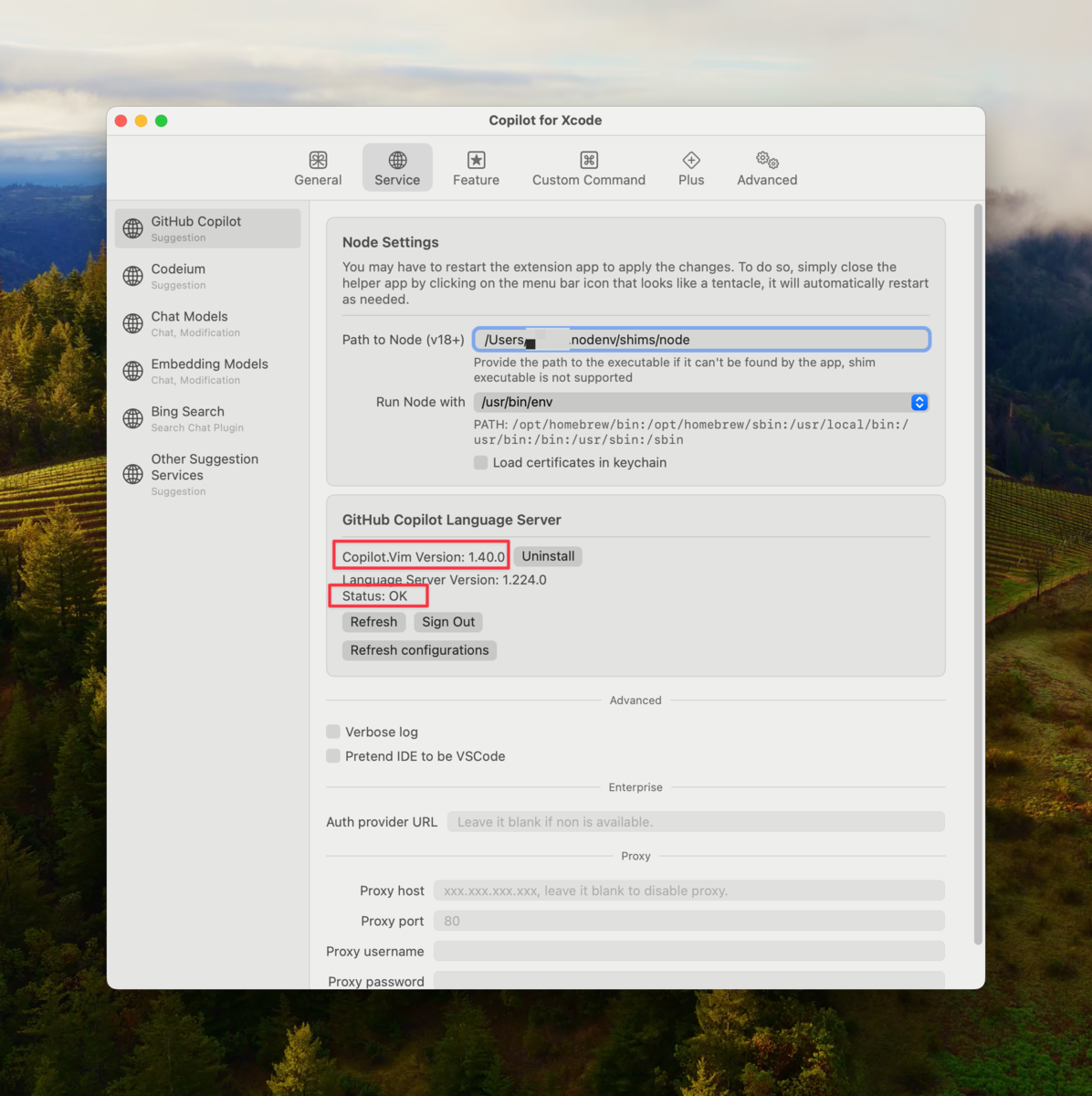Click the Copilot.Vim Version 1.40.0 text

(424, 556)
